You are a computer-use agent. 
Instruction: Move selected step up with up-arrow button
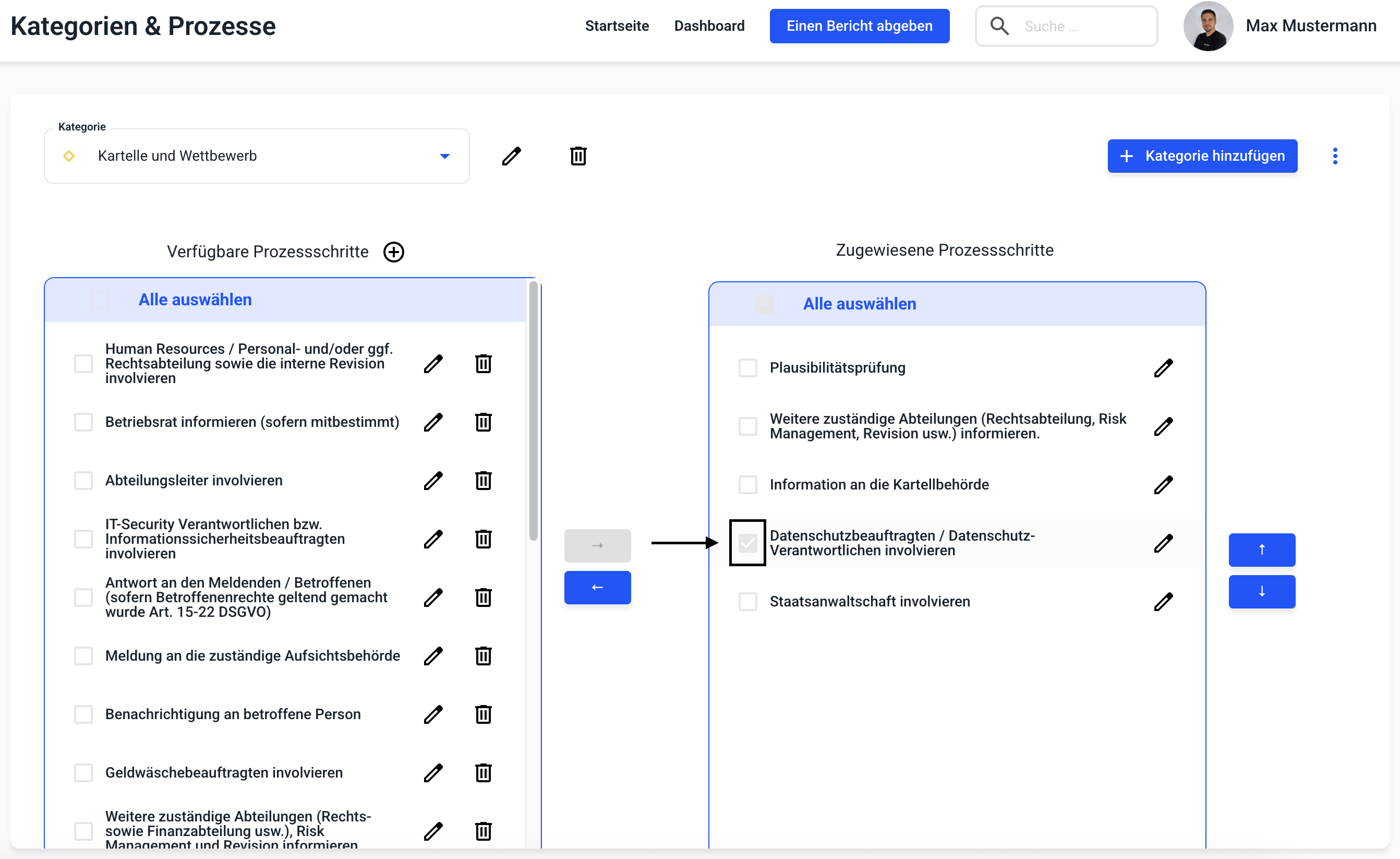pos(1261,550)
